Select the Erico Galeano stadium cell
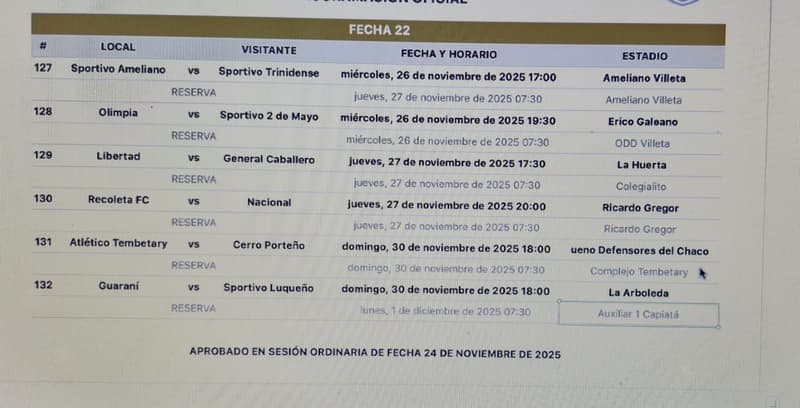The width and height of the screenshot is (800, 408). tap(644, 122)
